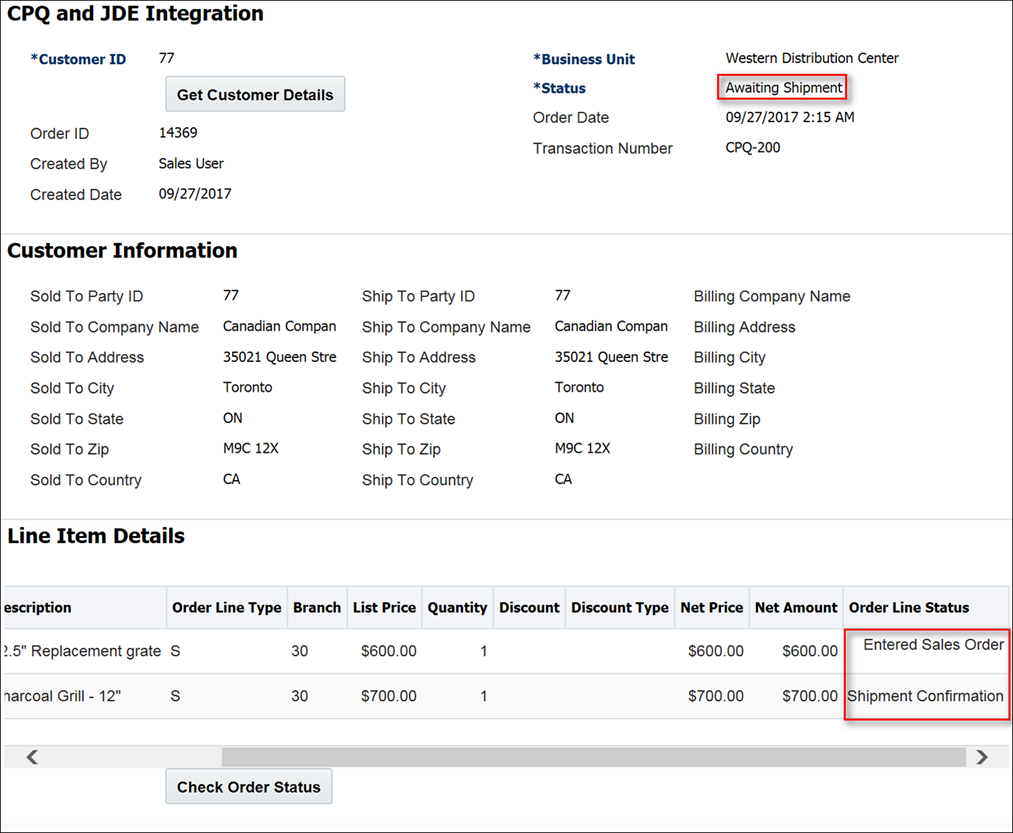
Task: Select the Order Line Status column header
Action: 908,607
